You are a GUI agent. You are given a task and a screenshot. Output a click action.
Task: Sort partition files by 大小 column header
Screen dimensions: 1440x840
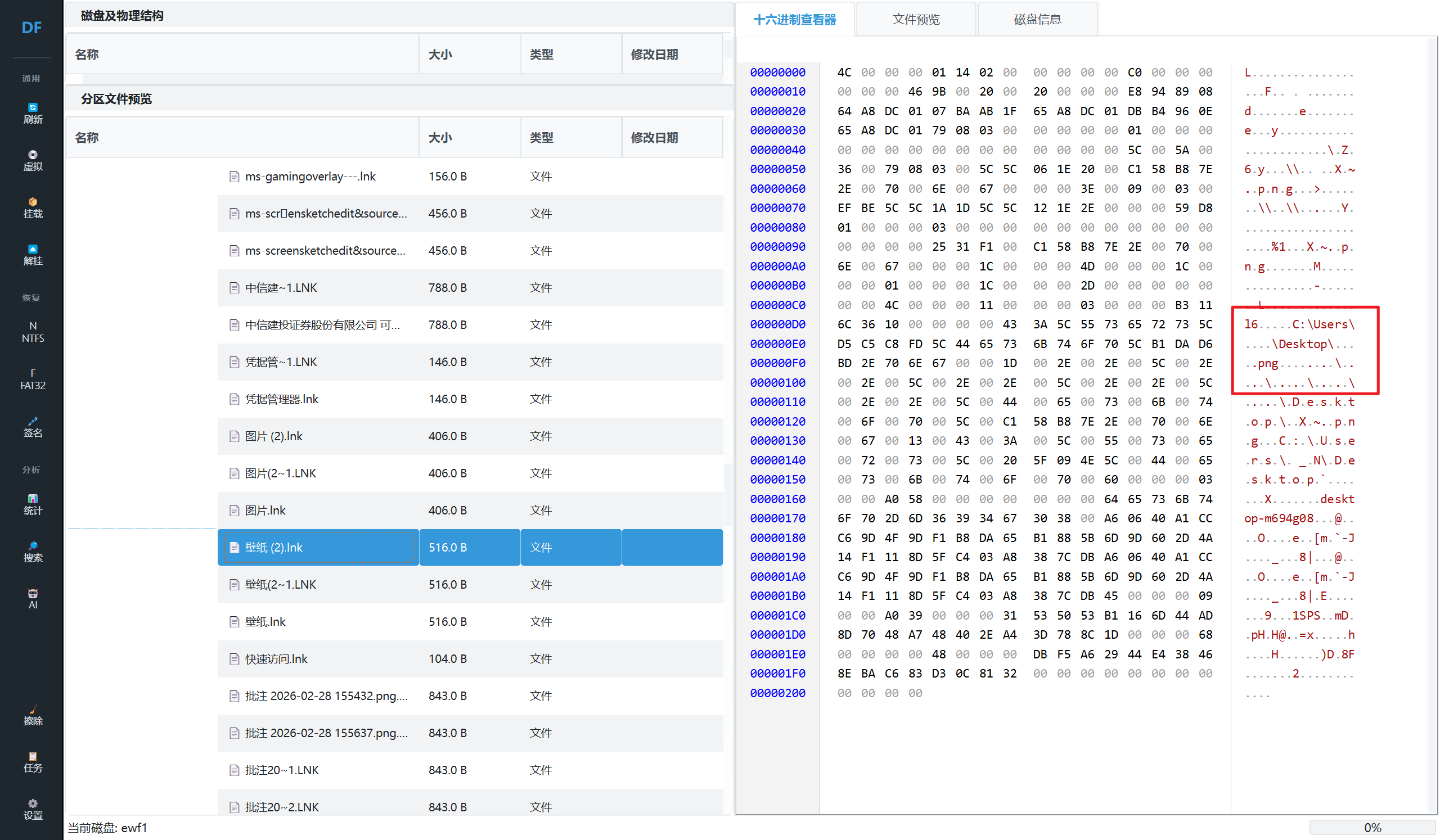pos(440,138)
